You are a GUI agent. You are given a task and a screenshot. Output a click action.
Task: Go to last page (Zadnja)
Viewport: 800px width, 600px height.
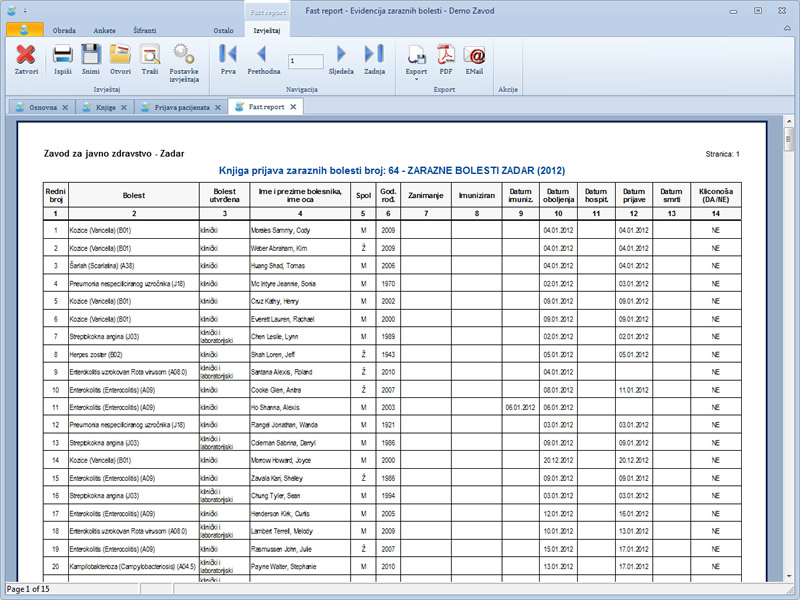[374, 60]
